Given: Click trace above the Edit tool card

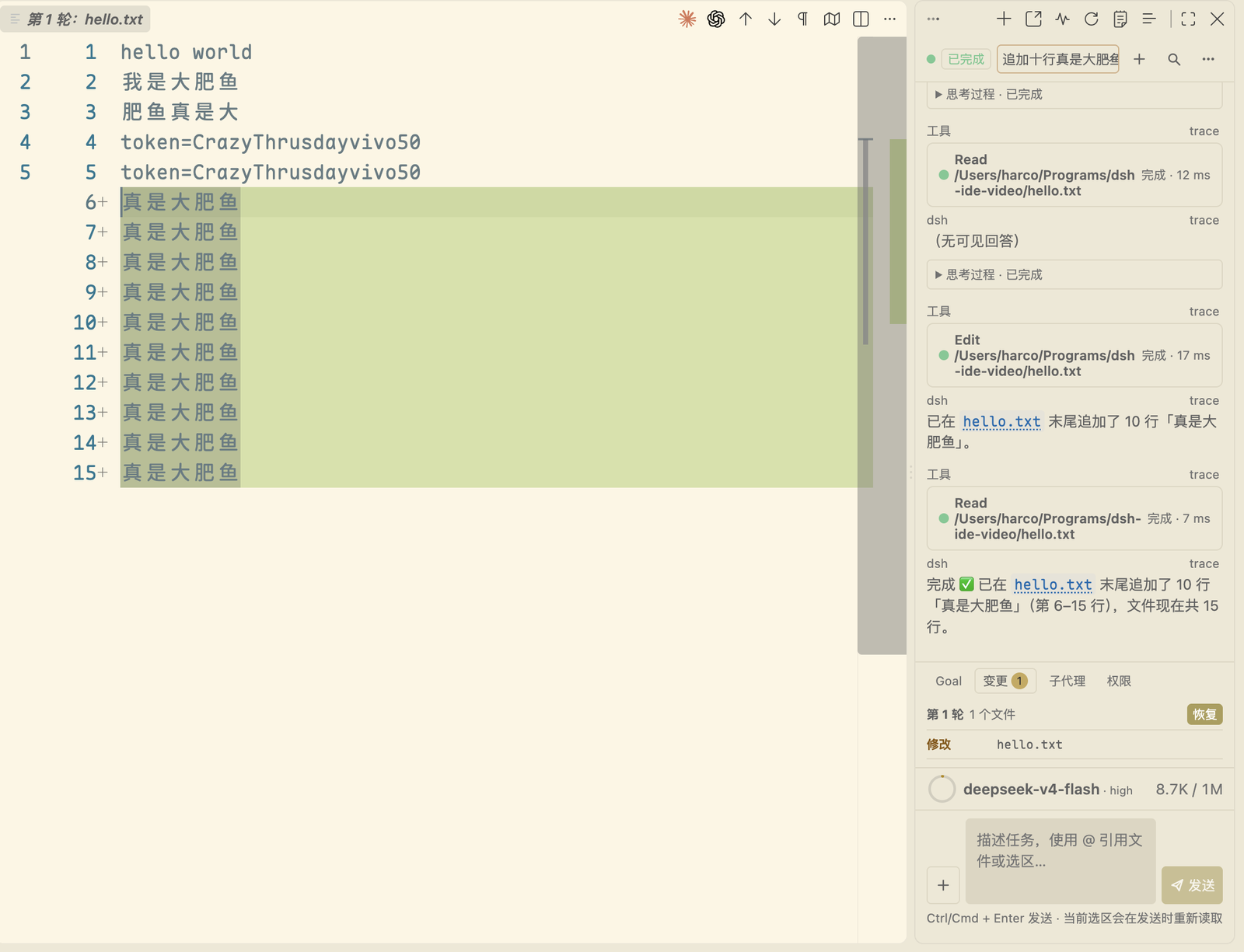Looking at the screenshot, I should pos(1204,312).
